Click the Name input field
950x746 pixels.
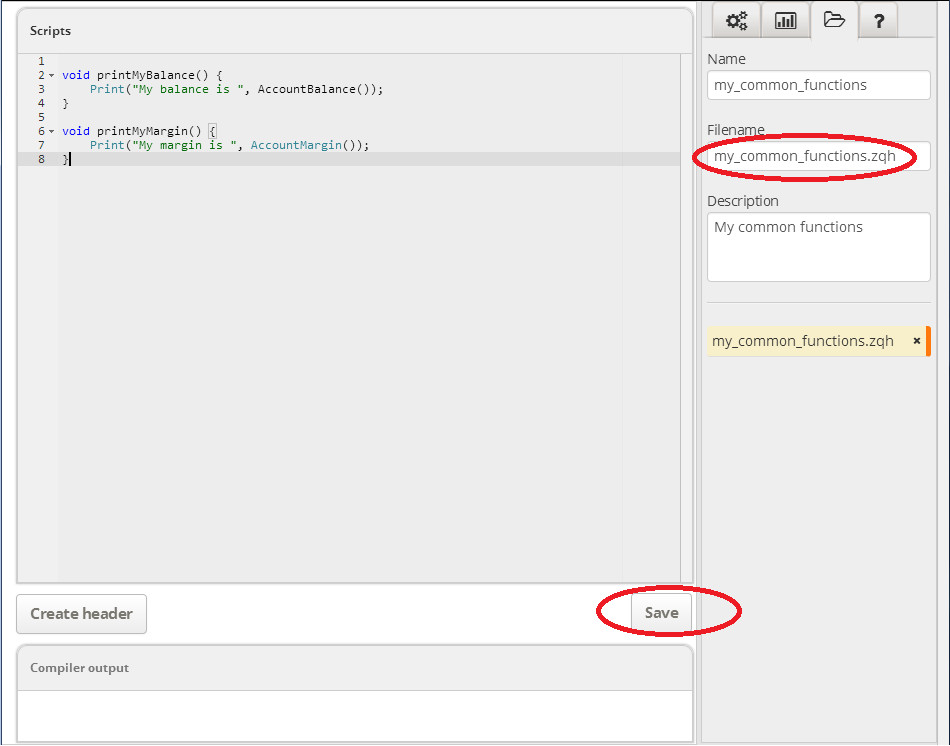point(818,85)
